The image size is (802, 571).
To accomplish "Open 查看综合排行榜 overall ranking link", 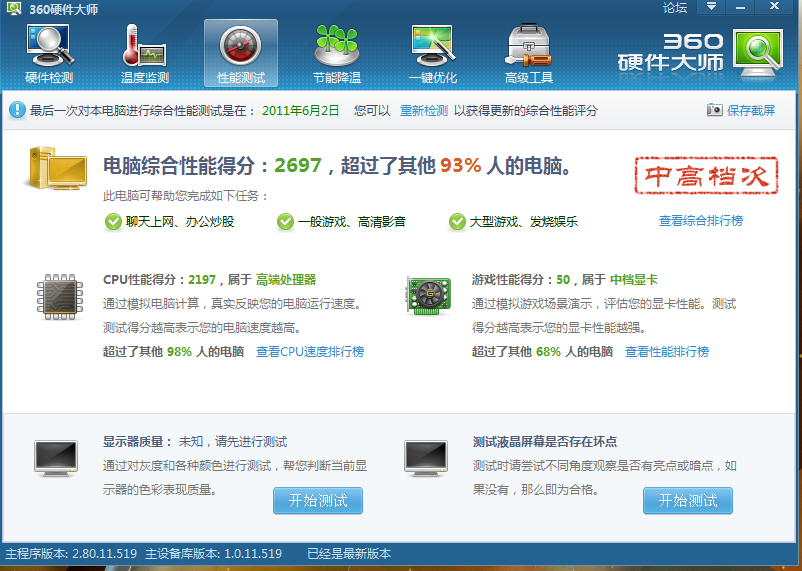I will pyautogui.click(x=701, y=221).
